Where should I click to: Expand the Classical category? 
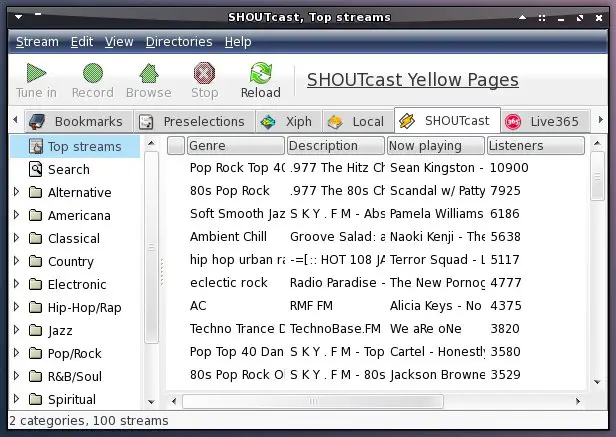(16, 238)
